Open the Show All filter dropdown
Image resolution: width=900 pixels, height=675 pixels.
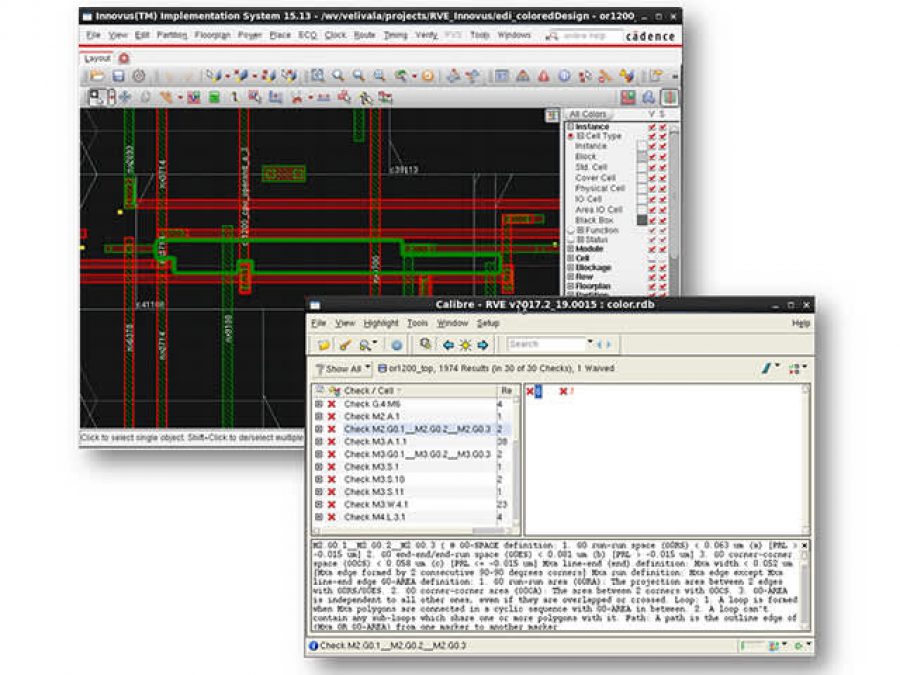click(x=342, y=369)
